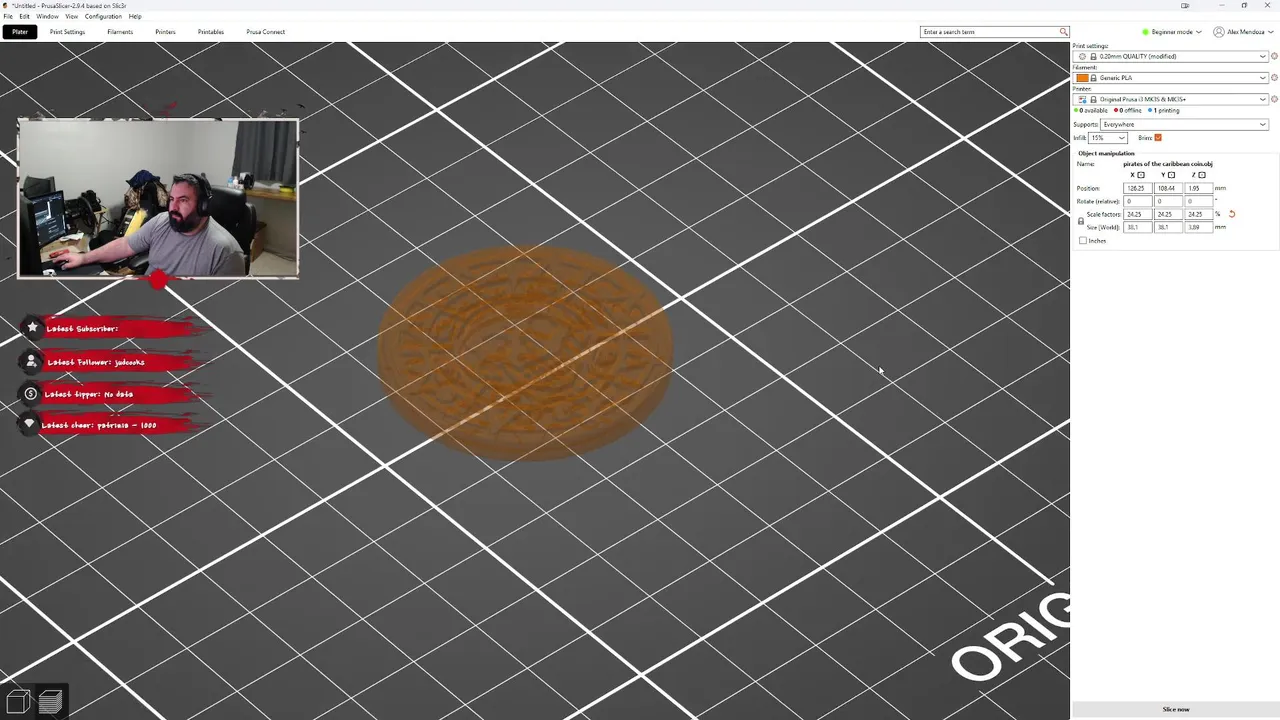Click the Scale factor X field
This screenshot has height=720, width=1280.
[x=1138, y=214]
